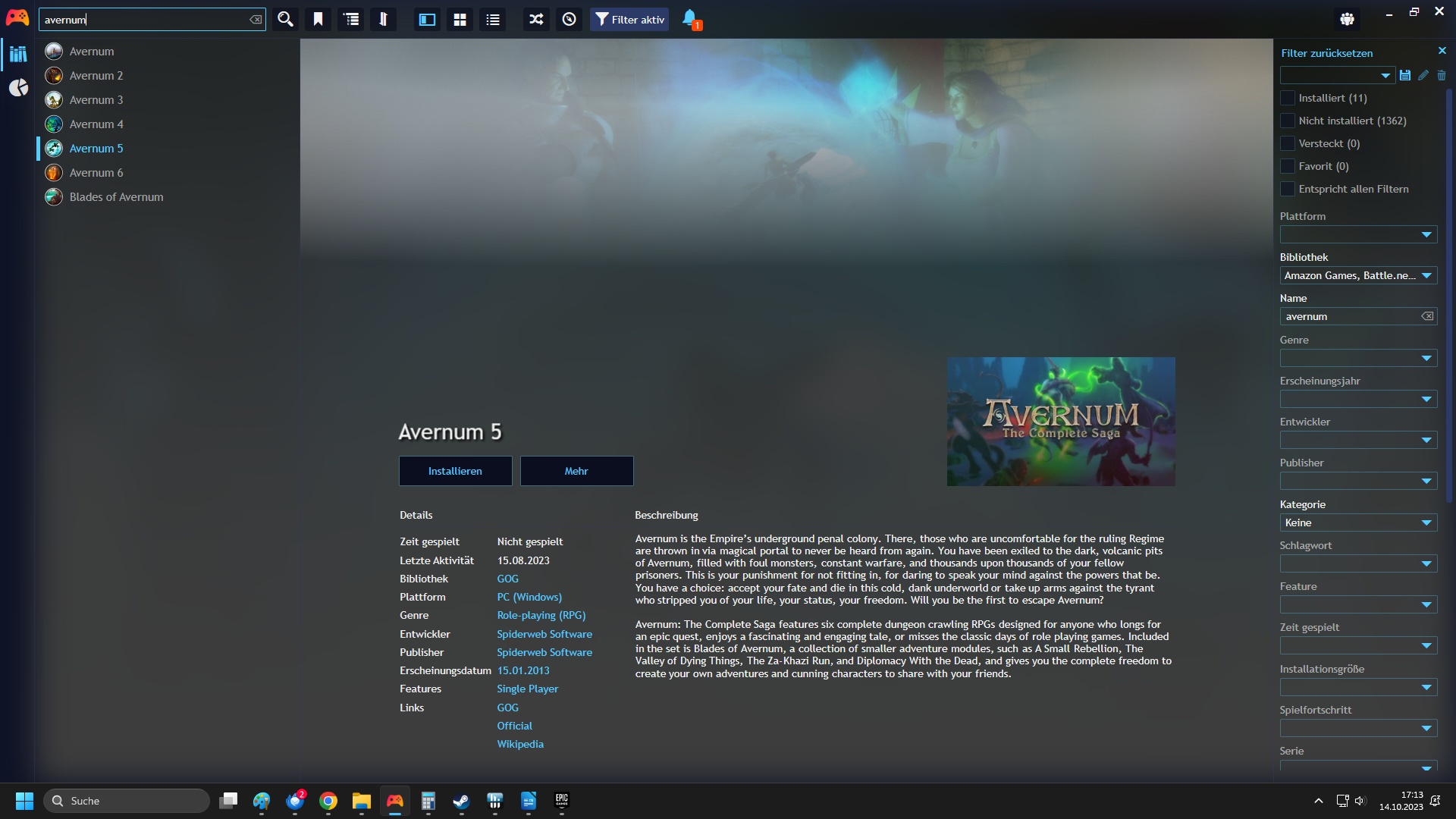Expand the Schlagwort filter dropdown

pos(1426,563)
